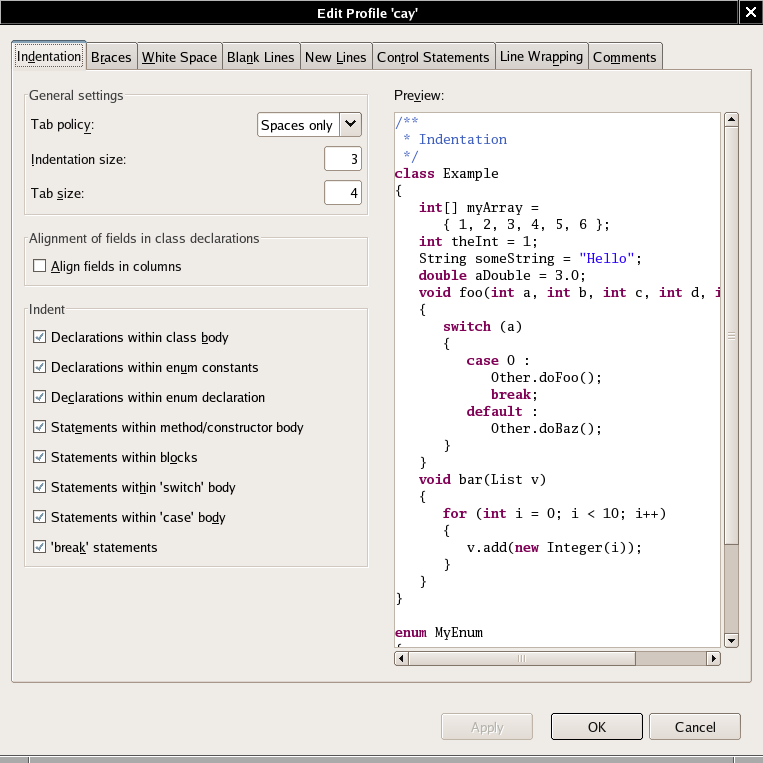The width and height of the screenshot is (763, 763).
Task: Toggle Statements within 'switch' body checkbox
Action: click(x=40, y=487)
